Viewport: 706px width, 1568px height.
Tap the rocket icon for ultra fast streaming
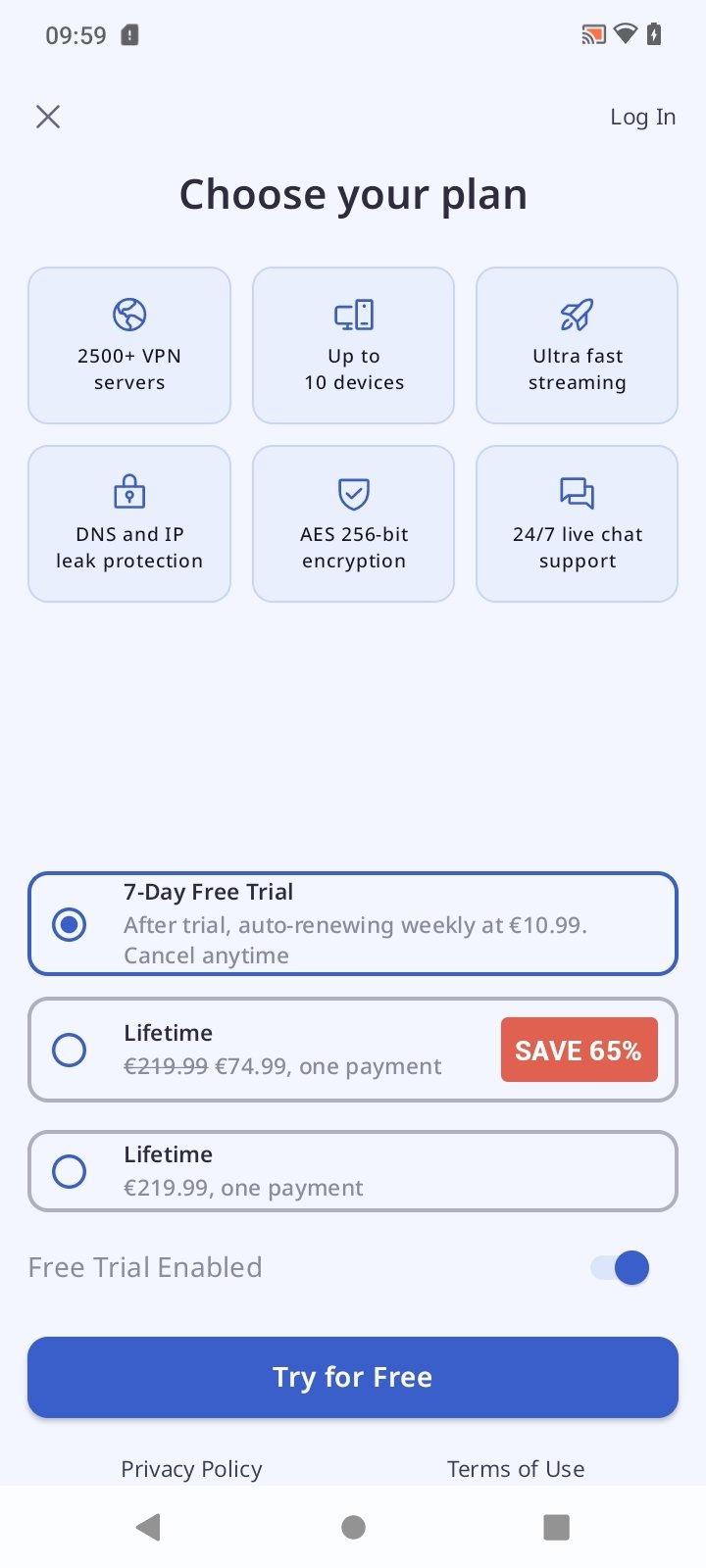click(577, 315)
